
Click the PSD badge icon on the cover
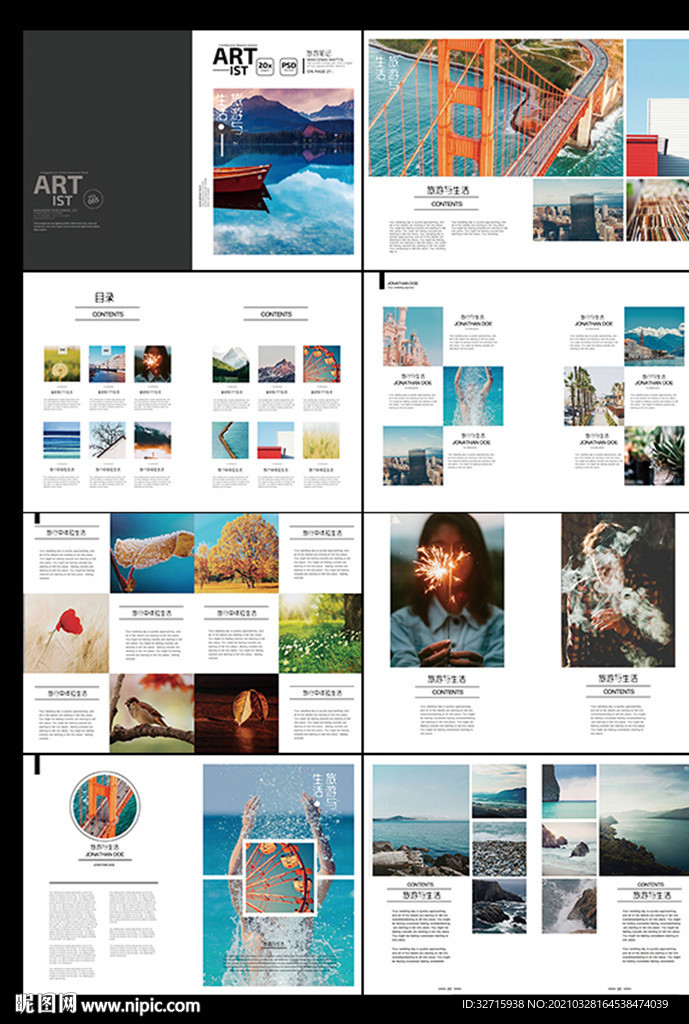288,66
